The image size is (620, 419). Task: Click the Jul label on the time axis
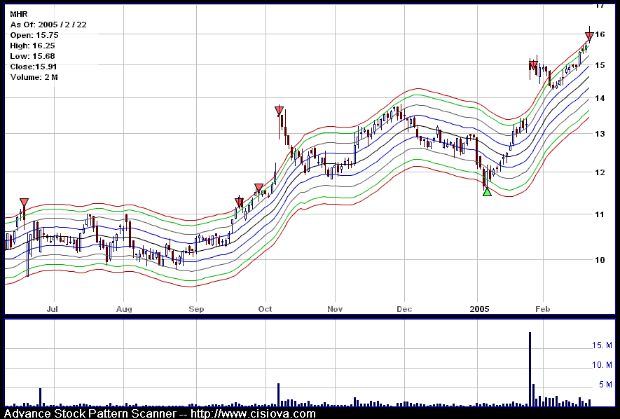coord(52,309)
